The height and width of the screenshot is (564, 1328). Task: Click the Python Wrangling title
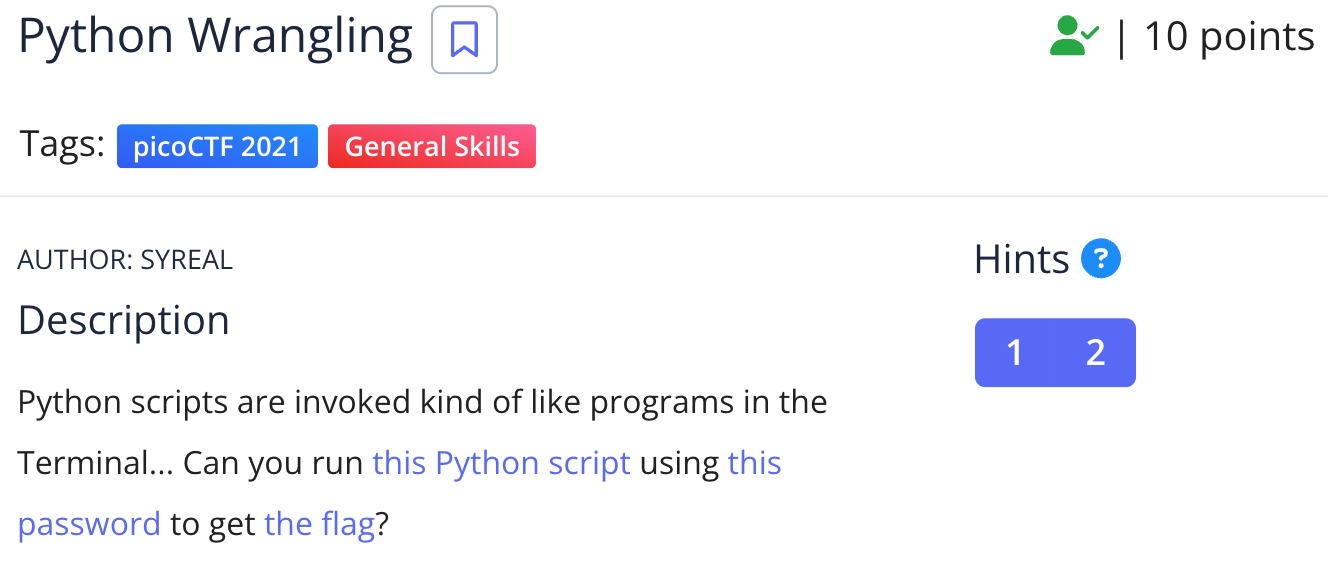click(215, 37)
